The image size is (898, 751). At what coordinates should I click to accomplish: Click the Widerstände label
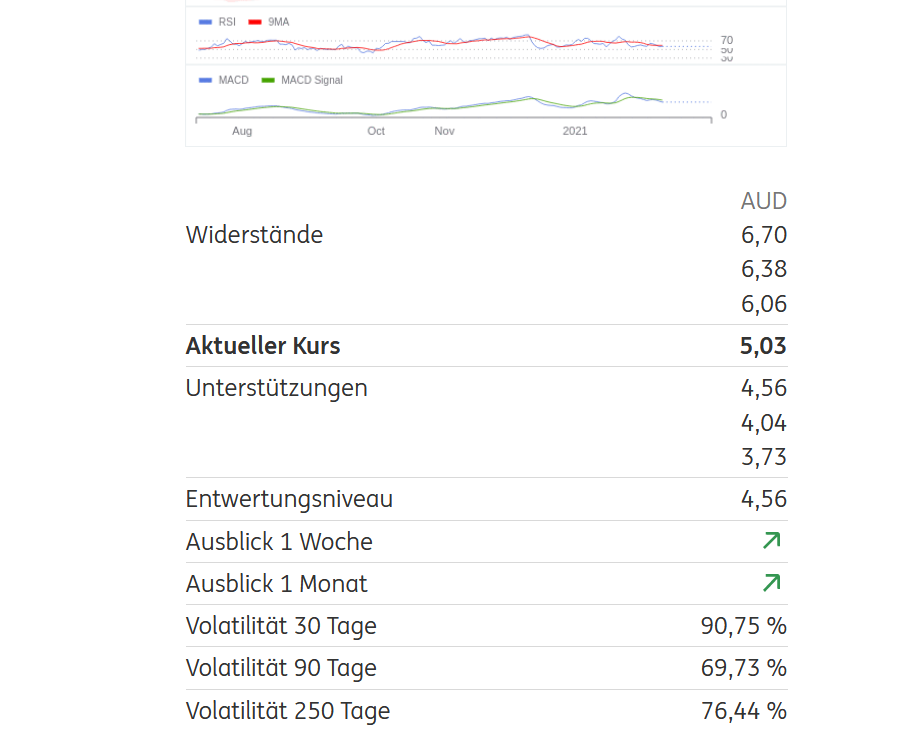[254, 235]
